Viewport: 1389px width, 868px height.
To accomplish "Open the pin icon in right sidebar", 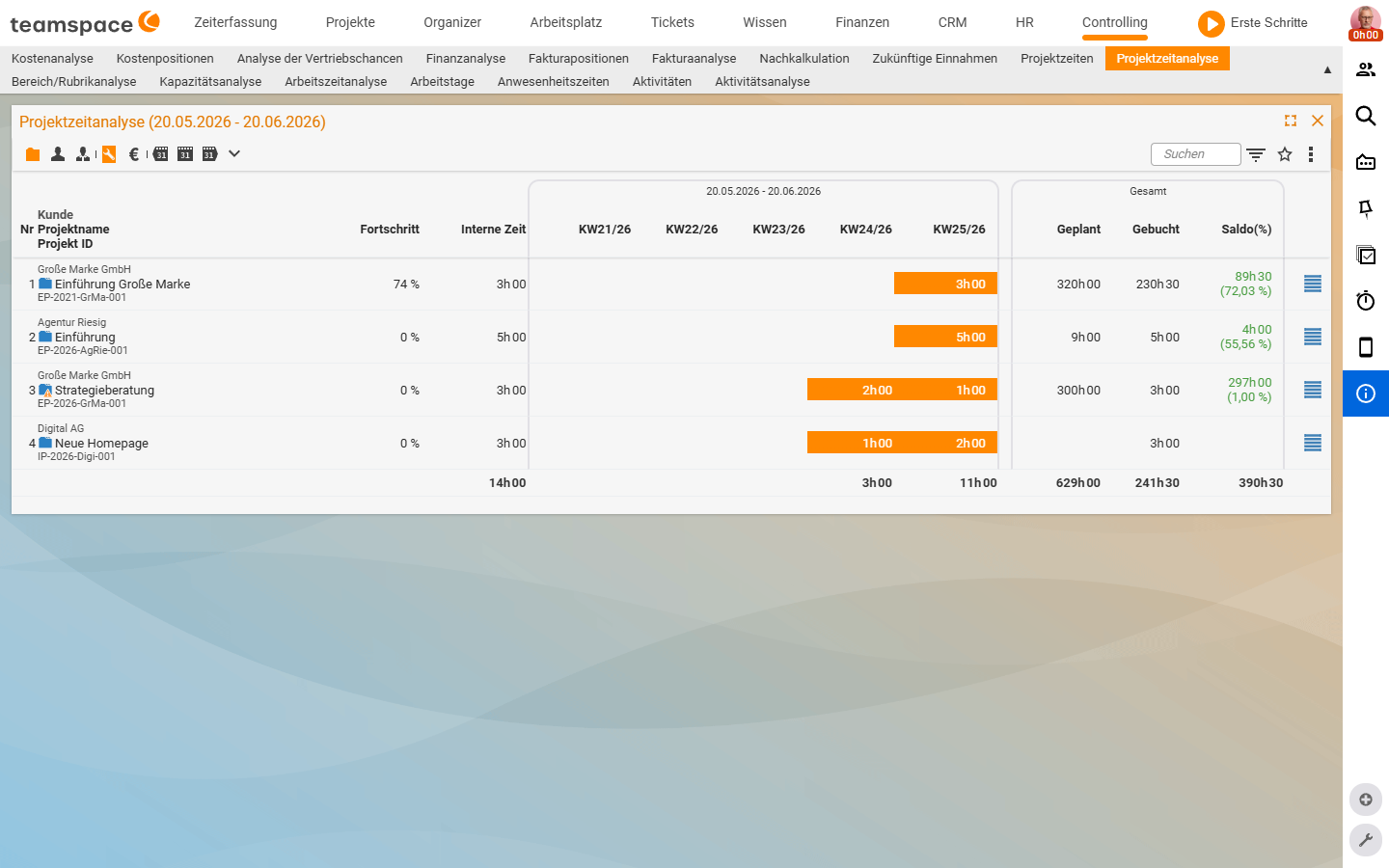I will (x=1366, y=208).
